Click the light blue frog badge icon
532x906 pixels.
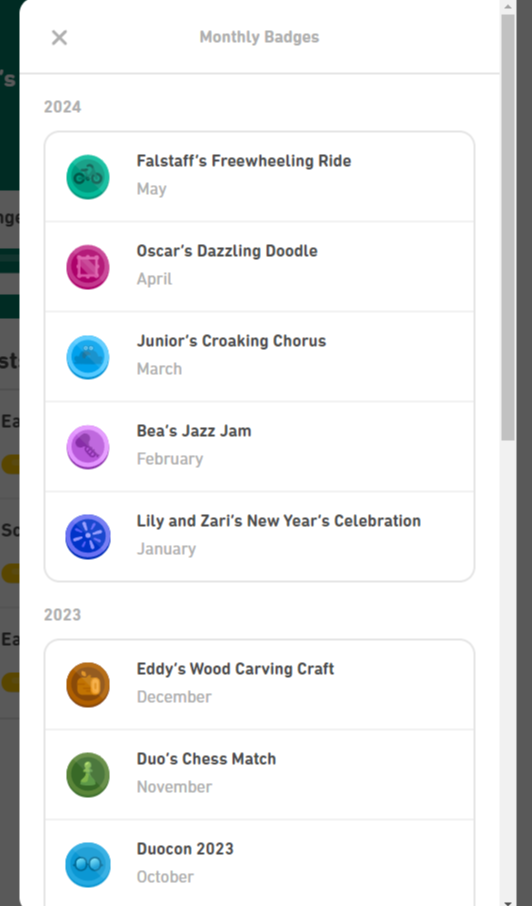click(x=88, y=357)
